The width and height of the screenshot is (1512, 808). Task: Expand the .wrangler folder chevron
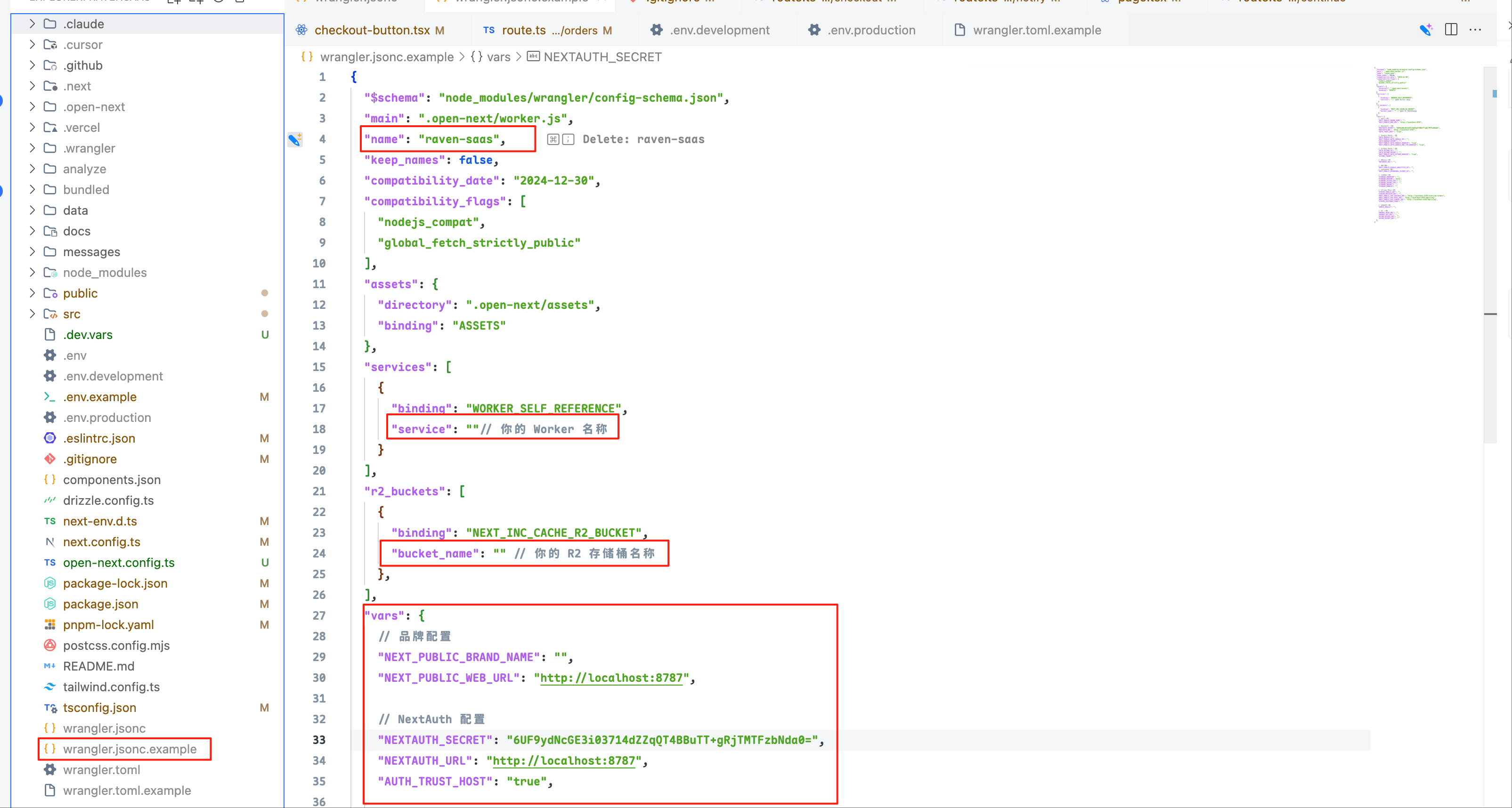click(x=33, y=148)
